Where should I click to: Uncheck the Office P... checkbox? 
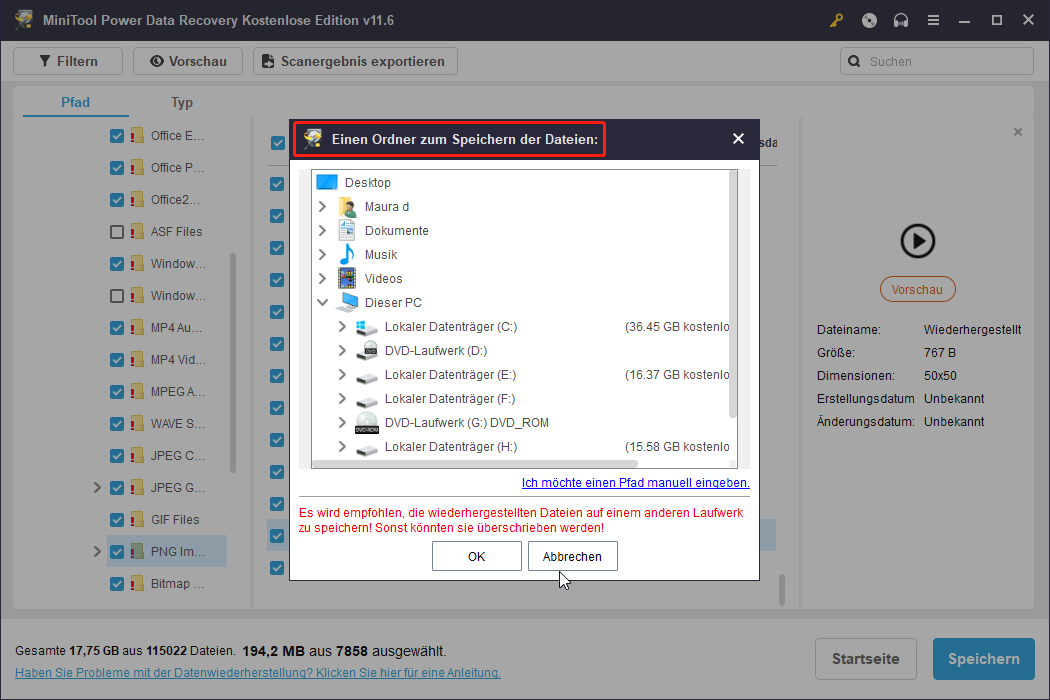pos(117,168)
